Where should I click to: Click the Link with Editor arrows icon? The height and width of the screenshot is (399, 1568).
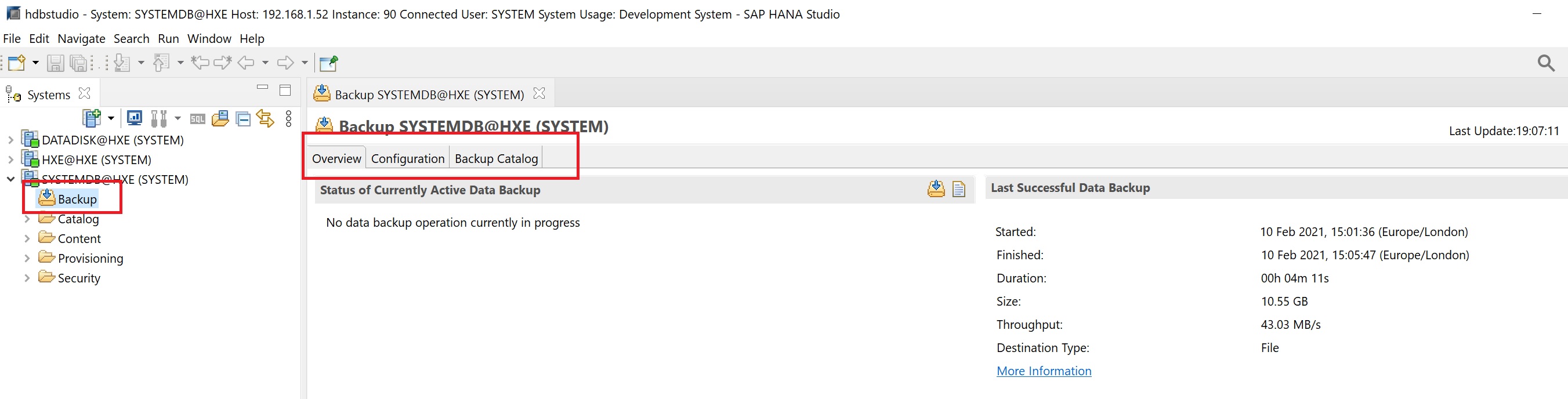coord(265,118)
